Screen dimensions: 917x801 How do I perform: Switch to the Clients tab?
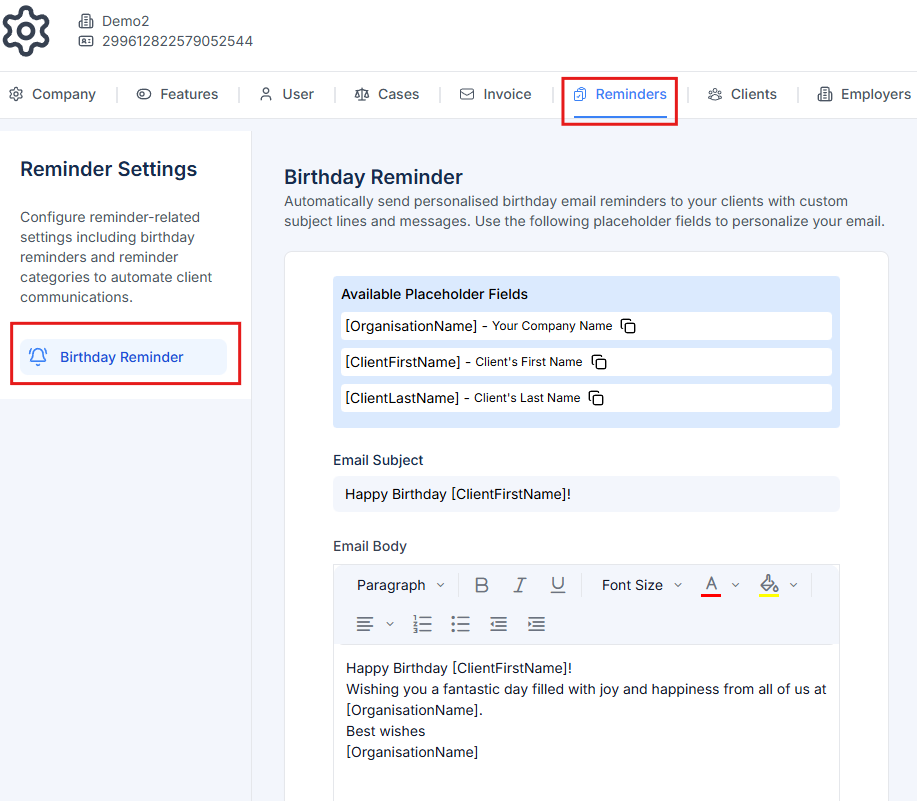coord(742,94)
